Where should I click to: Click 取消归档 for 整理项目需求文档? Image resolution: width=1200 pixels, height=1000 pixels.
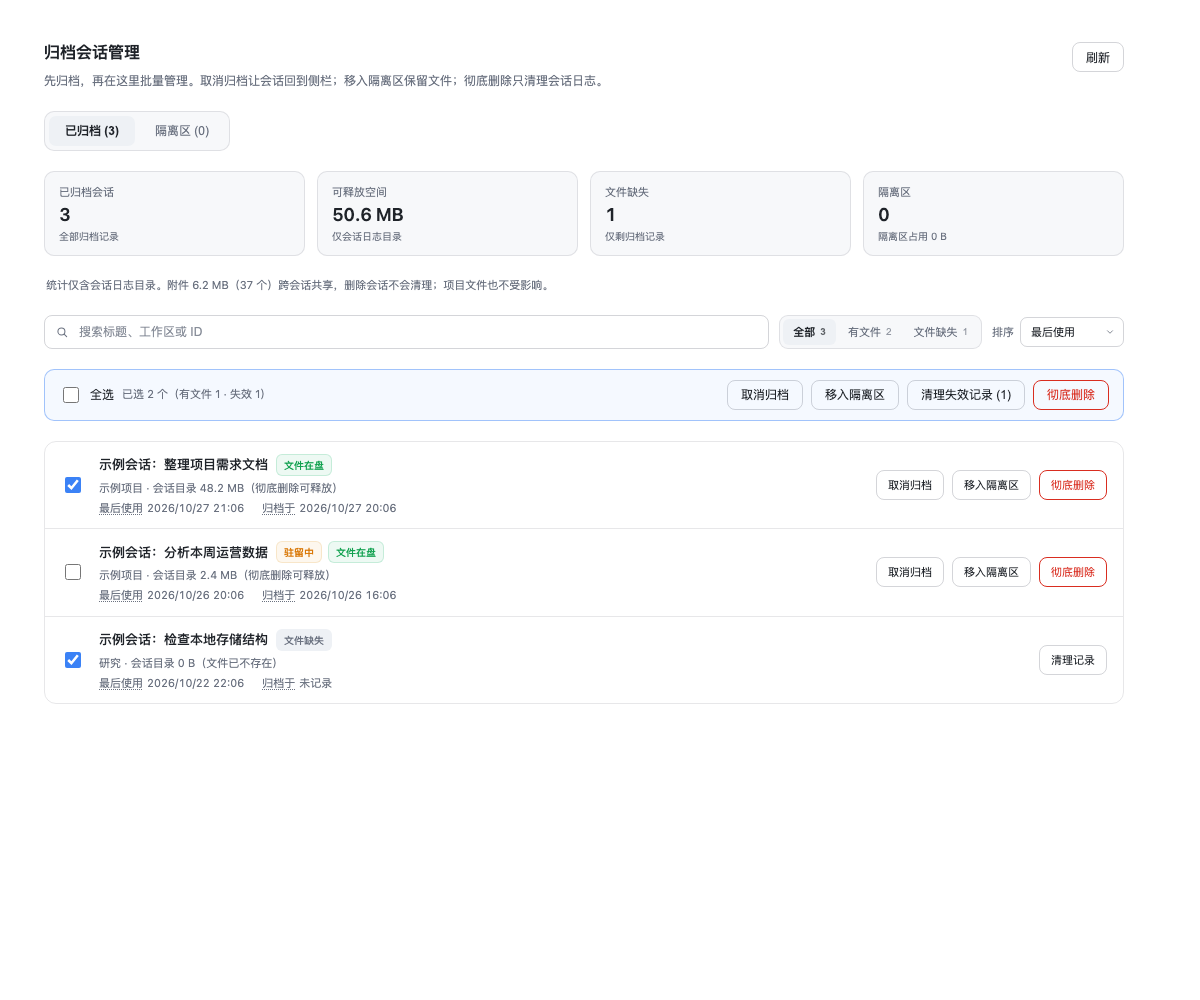[x=910, y=485]
